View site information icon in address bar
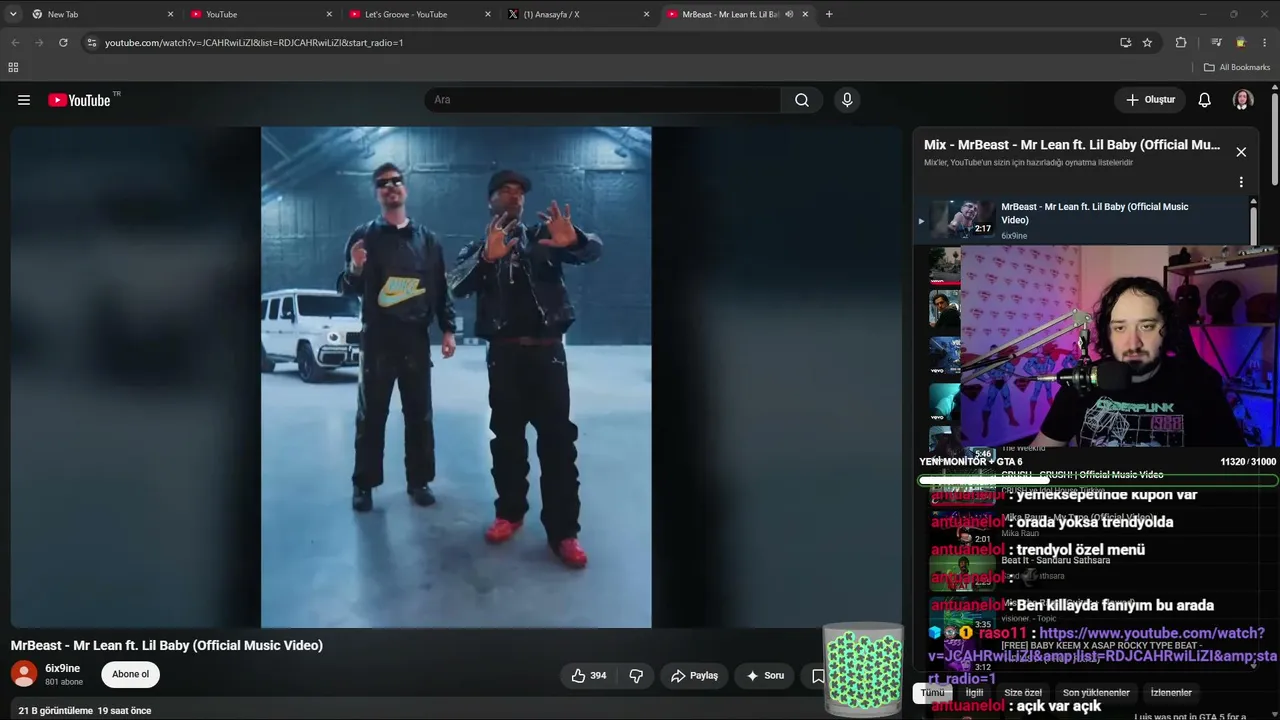The image size is (1280, 720). [92, 43]
